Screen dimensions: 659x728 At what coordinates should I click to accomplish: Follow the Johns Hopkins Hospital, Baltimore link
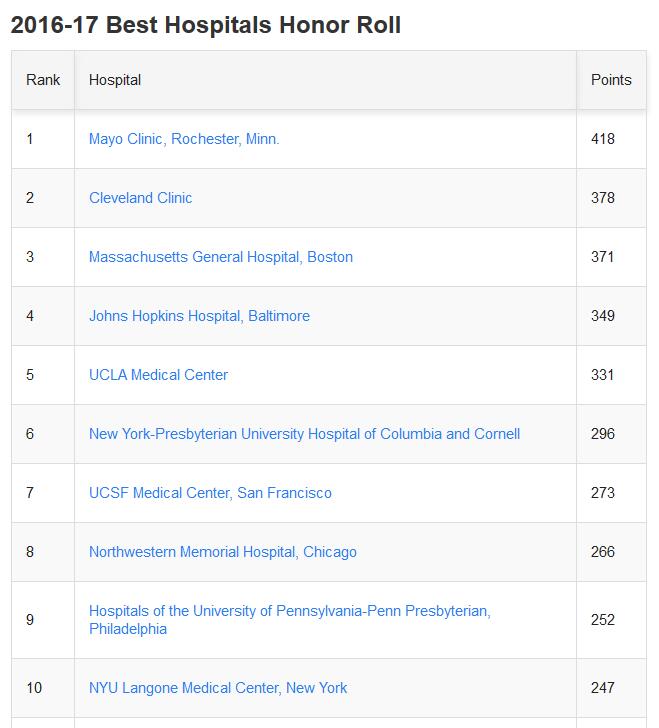click(x=199, y=316)
